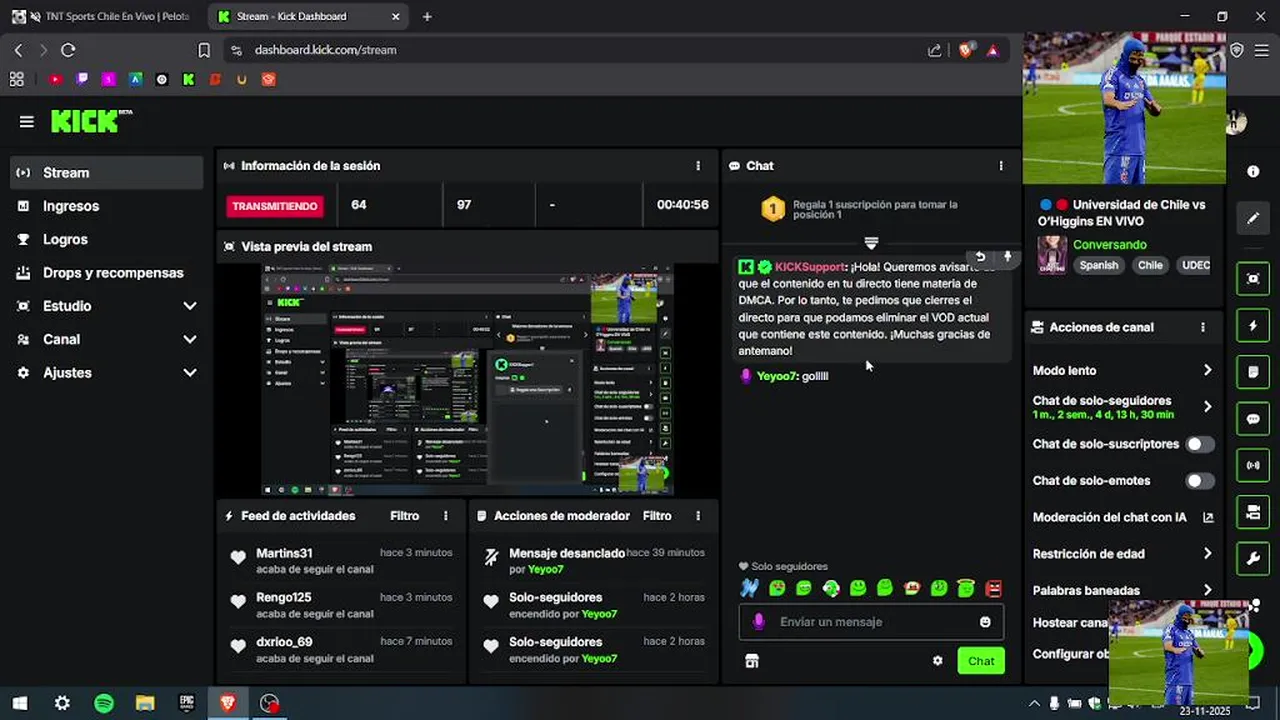Open Feed de actividades three-dot menu
Screen dimensions: 1280x720
[x=446, y=516]
